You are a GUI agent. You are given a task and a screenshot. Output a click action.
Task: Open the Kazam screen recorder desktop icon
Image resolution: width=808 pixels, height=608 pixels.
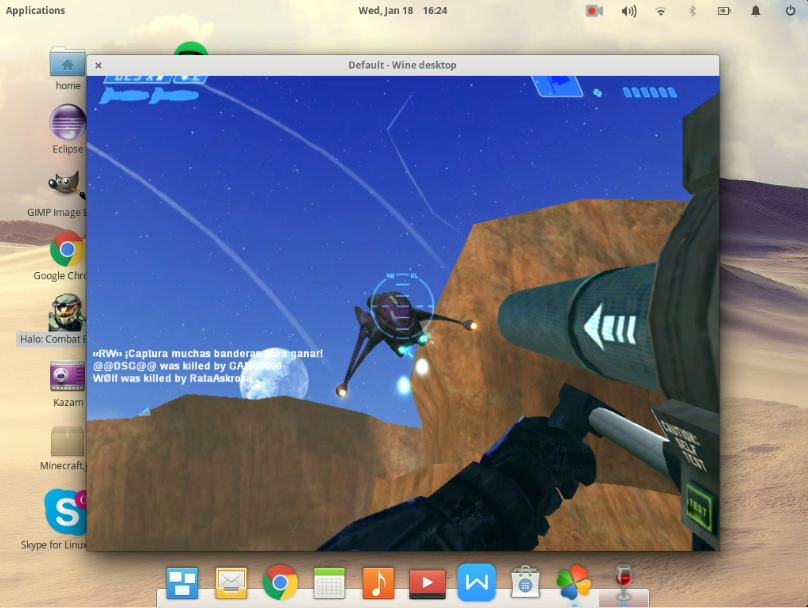pos(67,376)
